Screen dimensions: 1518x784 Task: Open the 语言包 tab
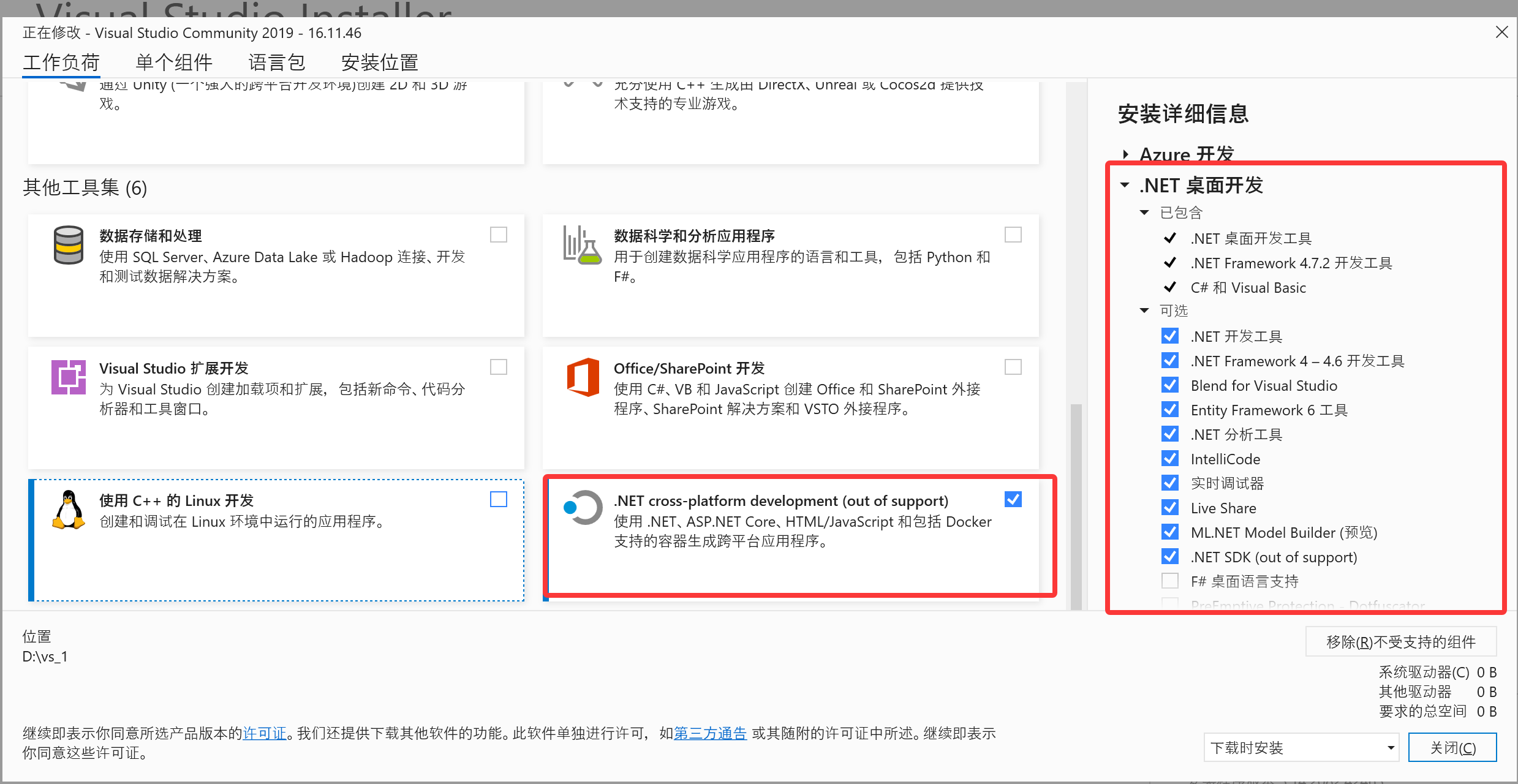[x=277, y=62]
